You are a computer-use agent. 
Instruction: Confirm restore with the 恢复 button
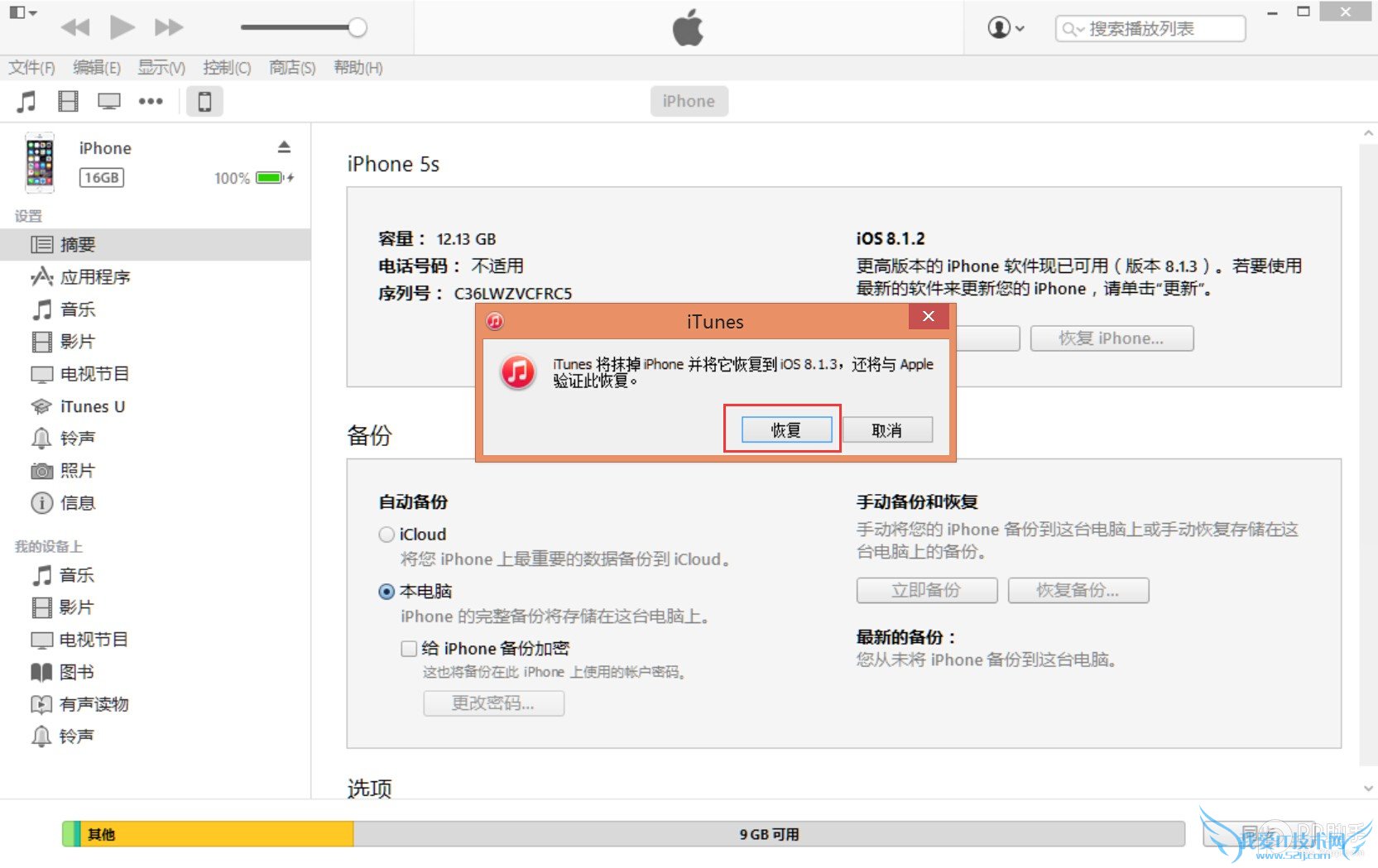click(786, 430)
